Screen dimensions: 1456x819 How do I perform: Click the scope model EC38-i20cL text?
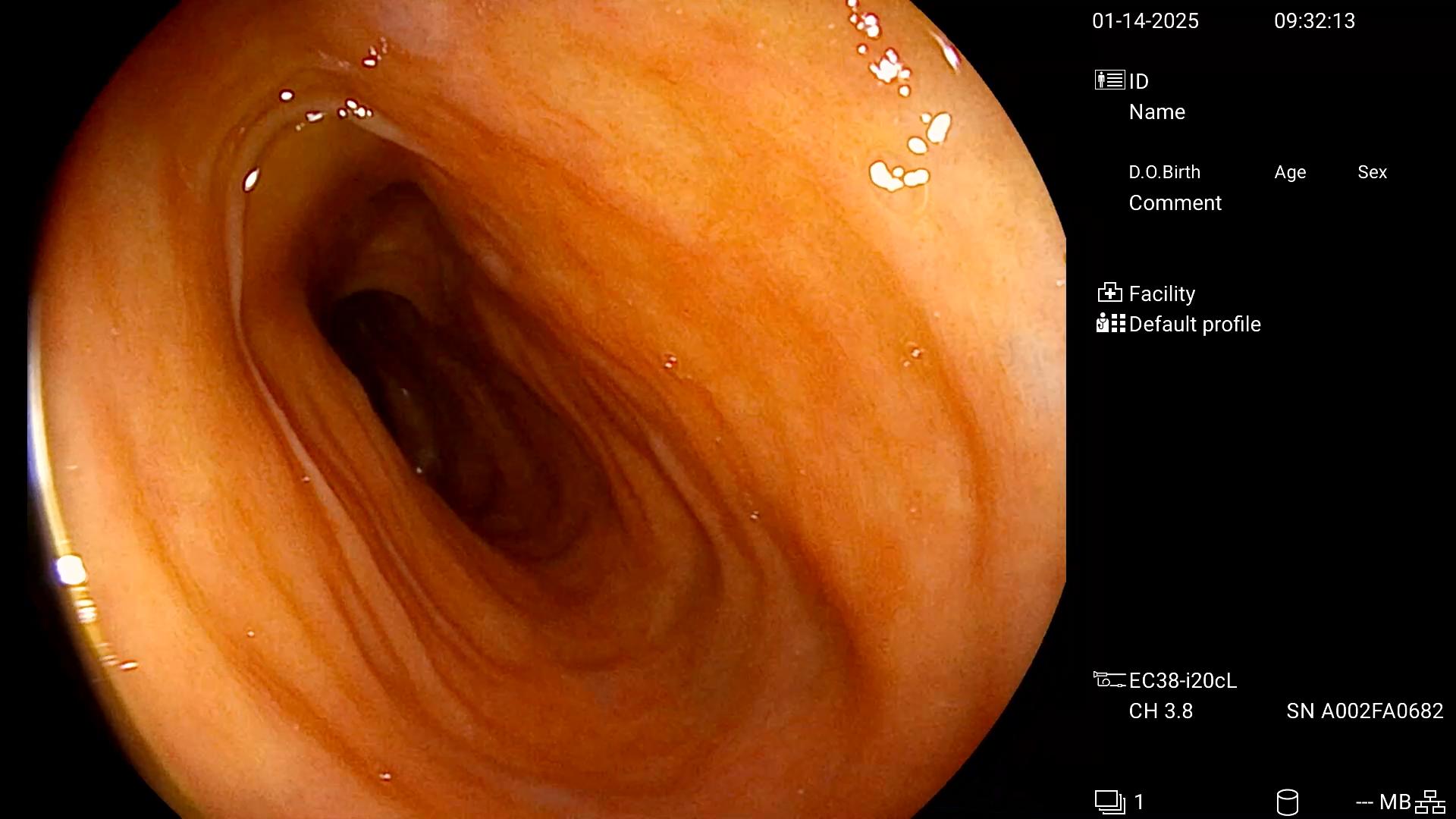[x=1182, y=681]
